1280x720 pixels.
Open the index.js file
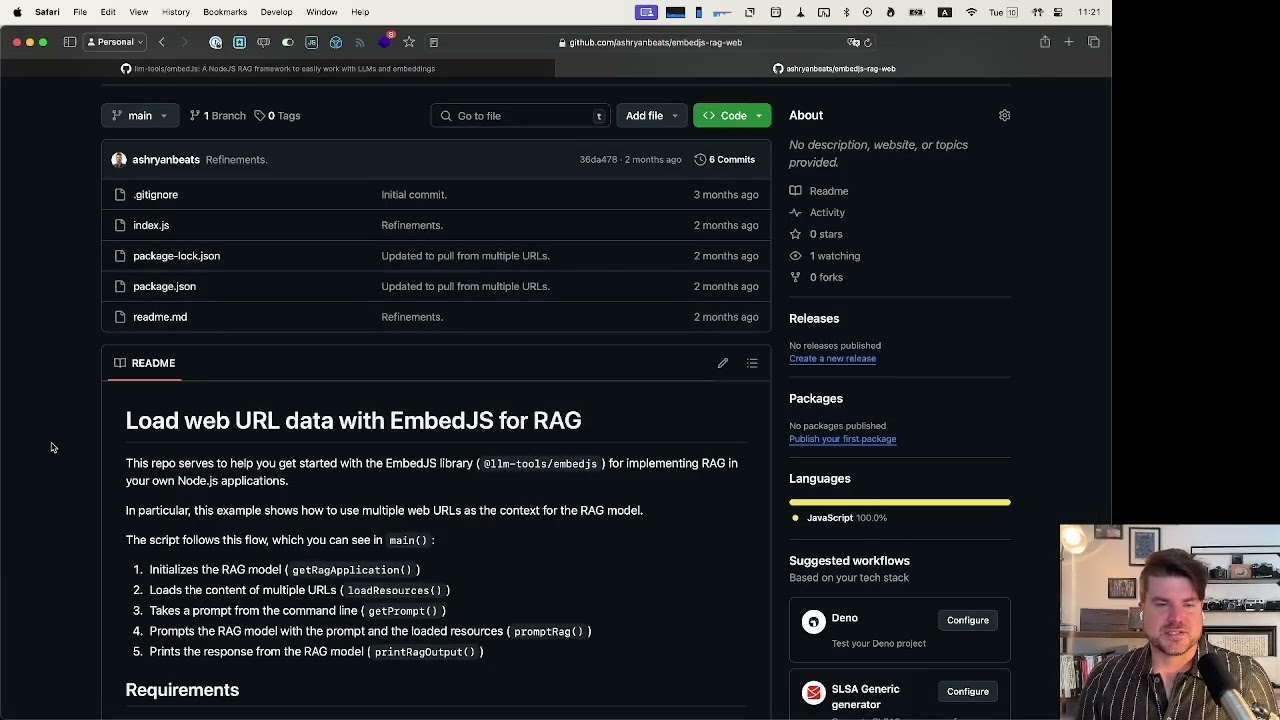click(151, 225)
